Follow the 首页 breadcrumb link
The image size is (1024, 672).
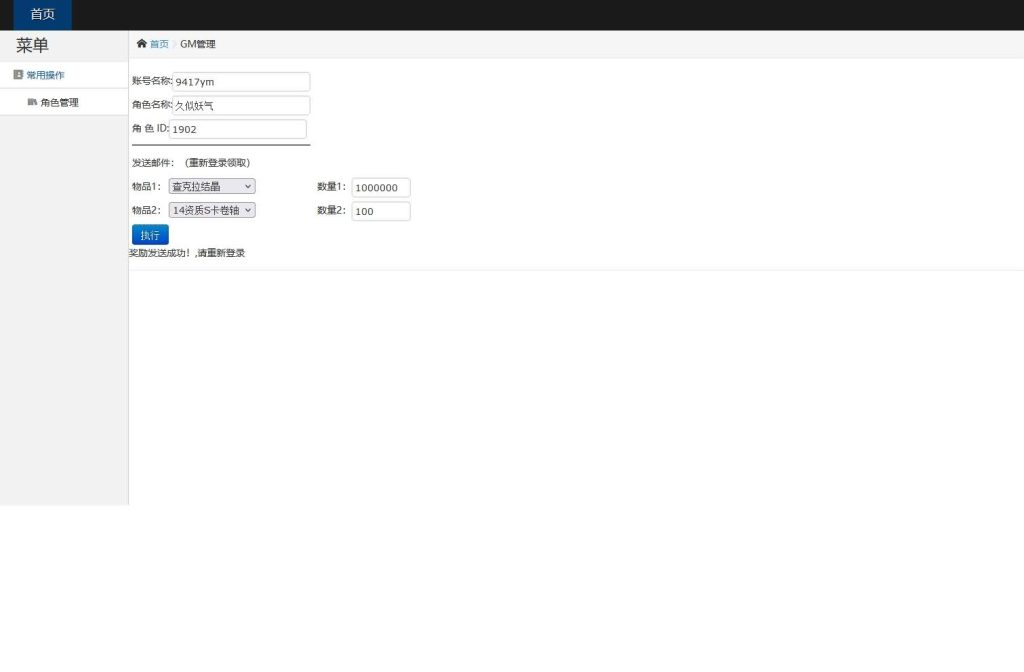[x=159, y=44]
